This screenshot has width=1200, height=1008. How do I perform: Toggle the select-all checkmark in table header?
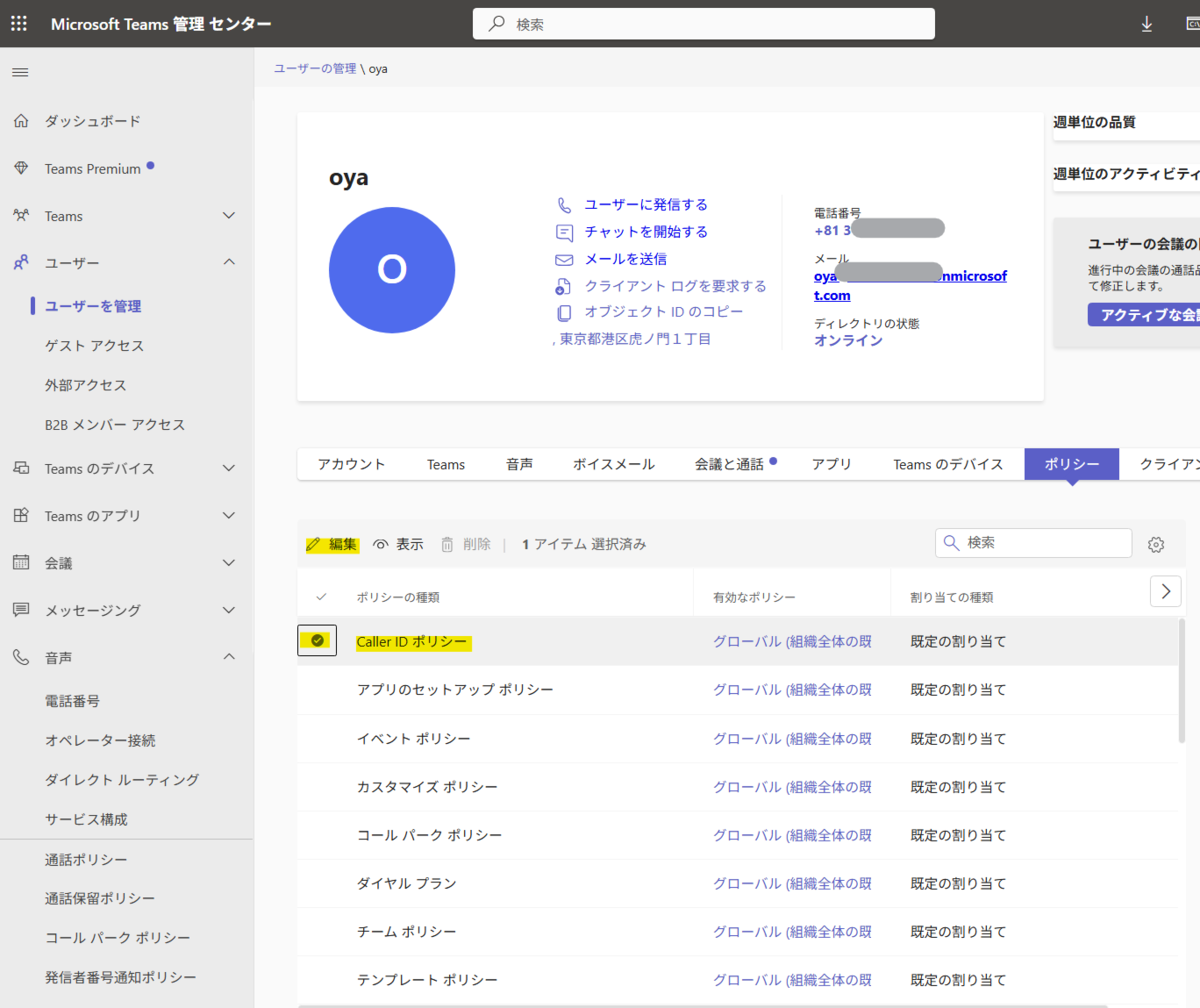point(321,597)
